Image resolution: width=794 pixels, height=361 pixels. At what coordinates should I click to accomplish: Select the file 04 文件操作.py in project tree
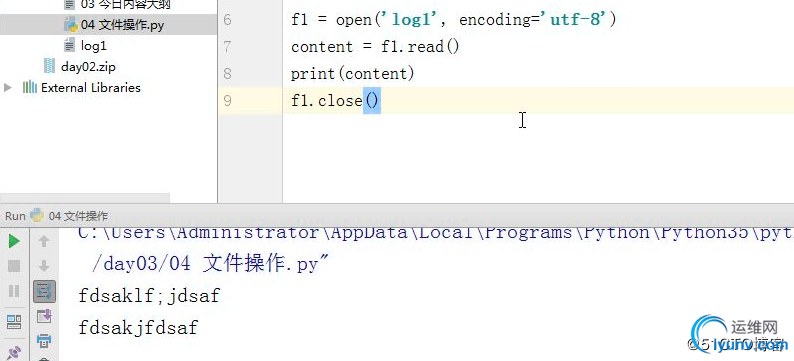122,25
